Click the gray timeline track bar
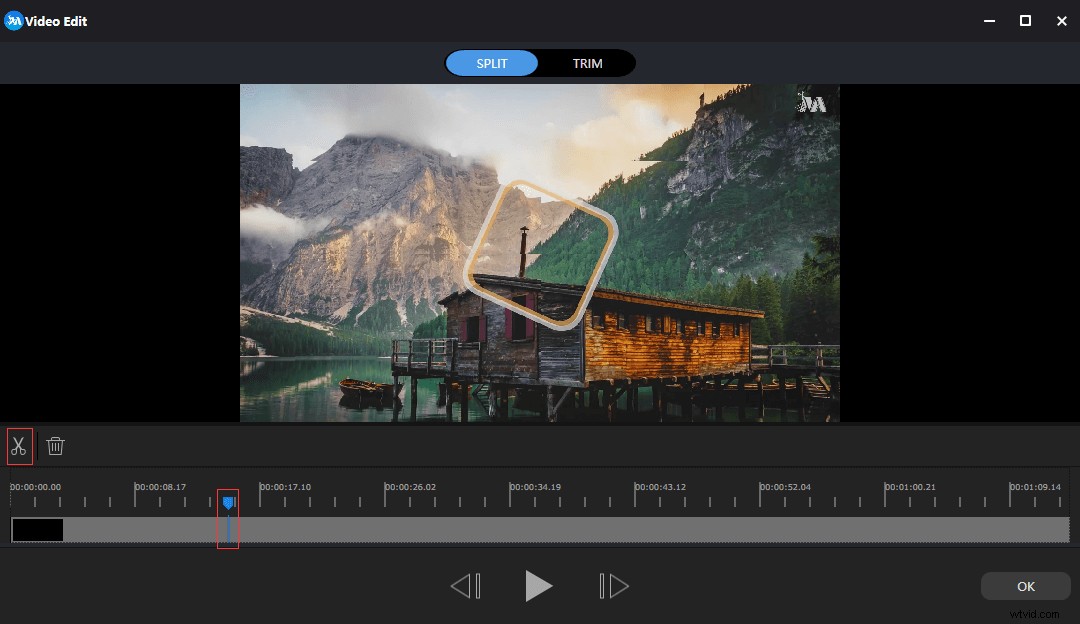Viewport: 1080px width, 624px height. (x=600, y=530)
